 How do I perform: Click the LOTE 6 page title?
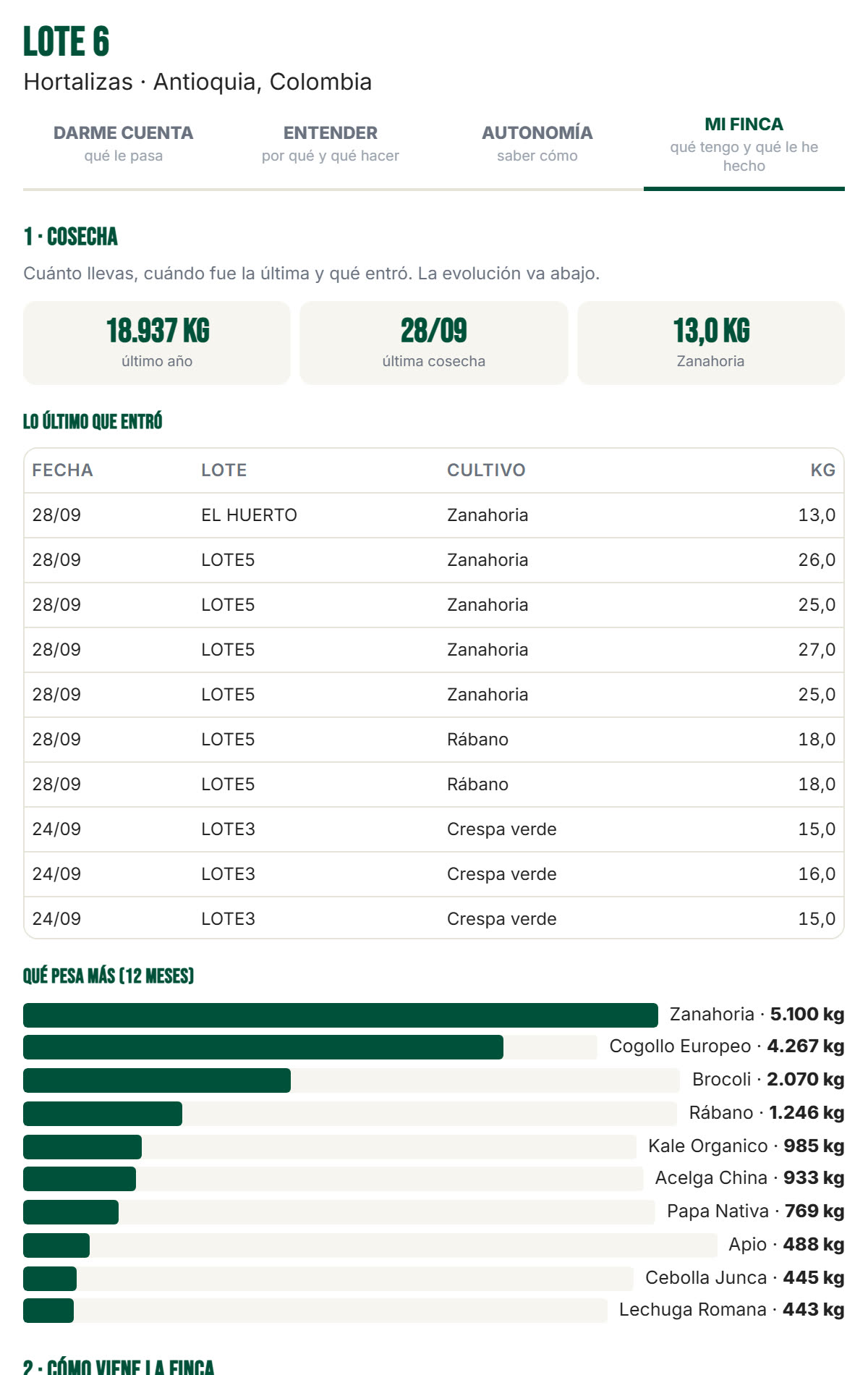[x=67, y=41]
